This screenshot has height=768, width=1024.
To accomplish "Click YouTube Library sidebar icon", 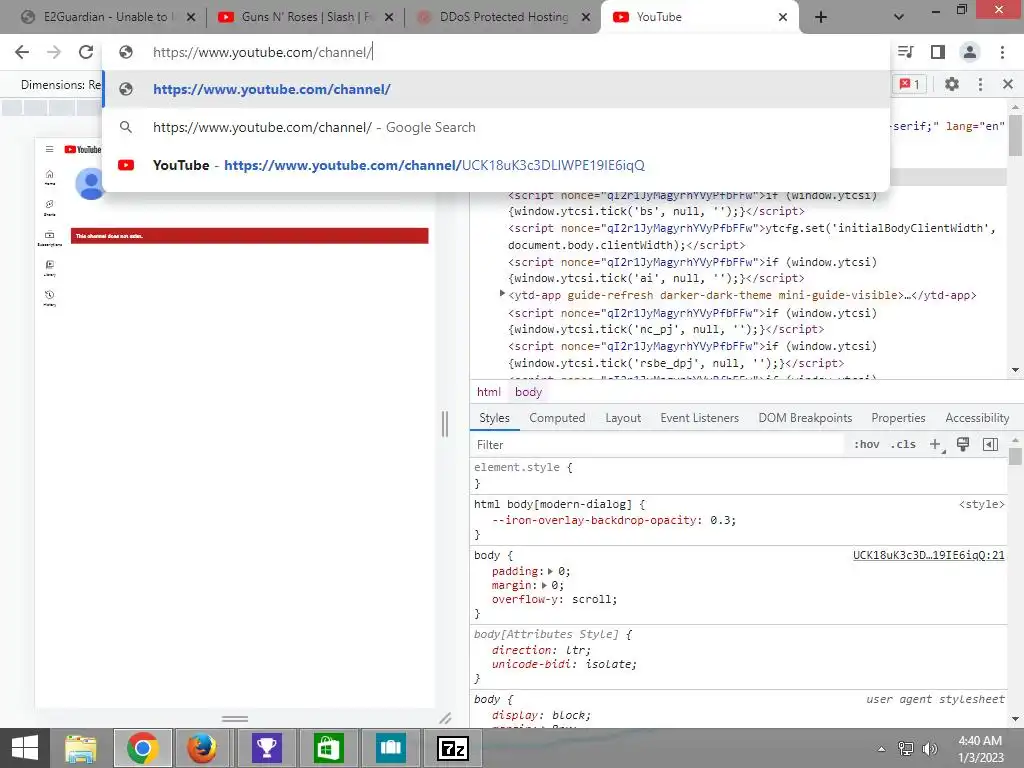I will tap(50, 268).
